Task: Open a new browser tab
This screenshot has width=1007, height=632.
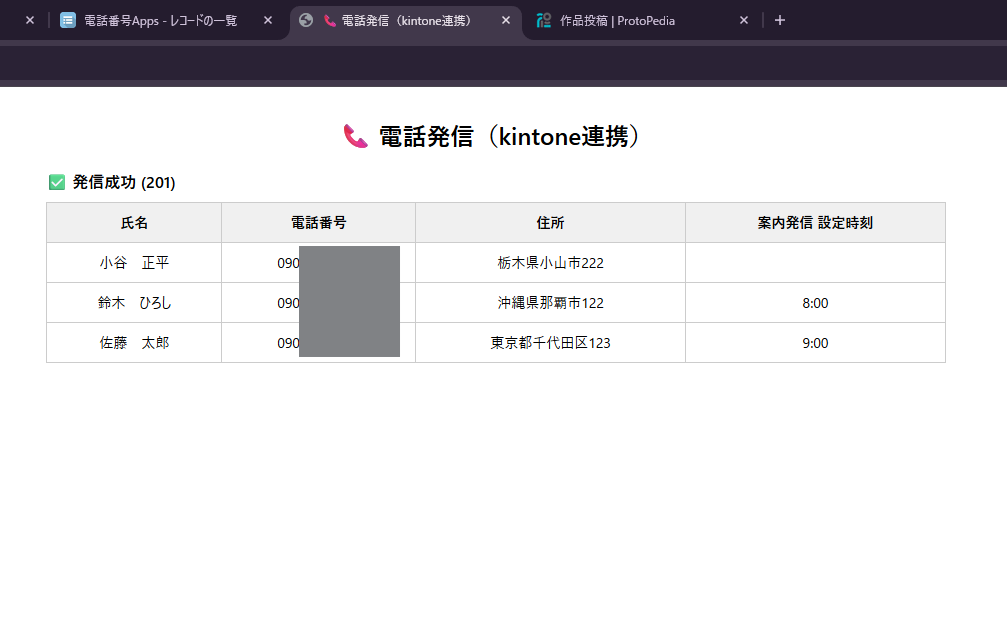Action: pyautogui.click(x=780, y=20)
